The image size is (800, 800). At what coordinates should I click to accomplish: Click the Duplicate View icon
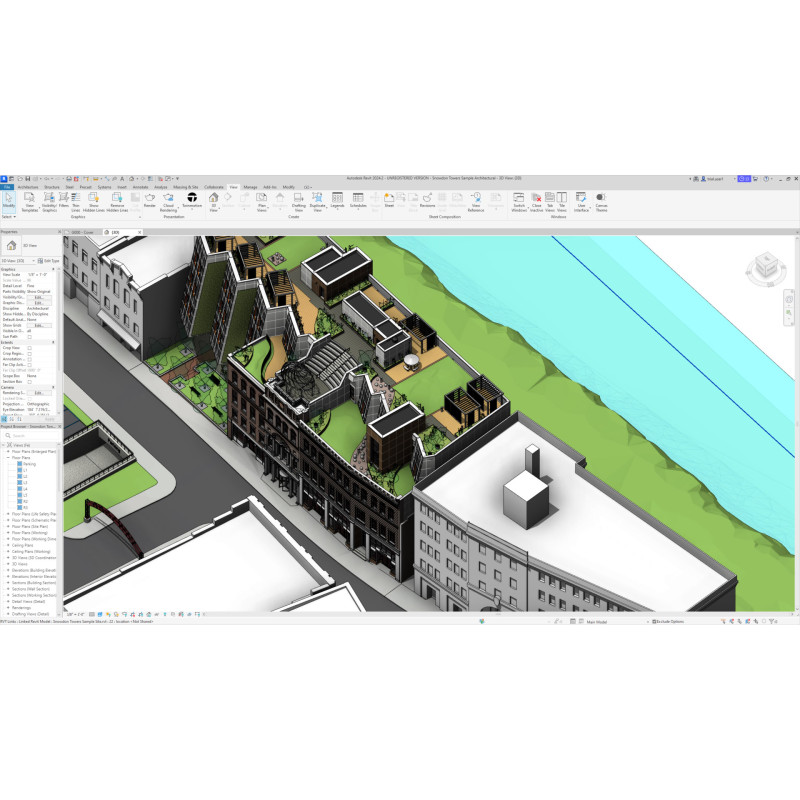(317, 199)
